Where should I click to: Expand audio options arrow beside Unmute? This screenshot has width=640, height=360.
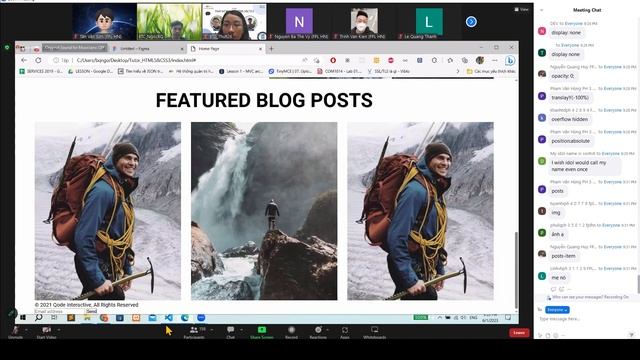(x=26, y=329)
